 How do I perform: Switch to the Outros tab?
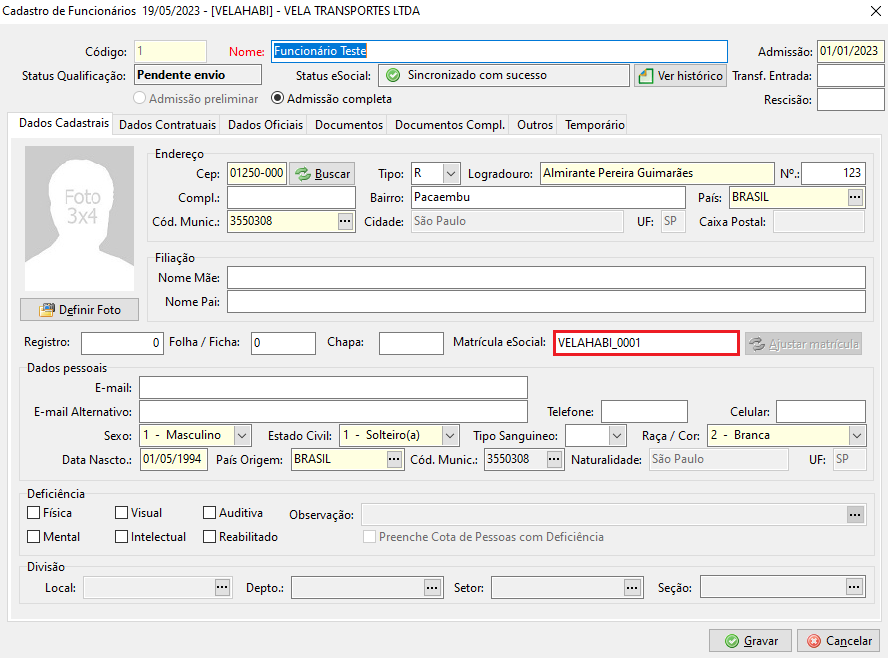click(535, 125)
